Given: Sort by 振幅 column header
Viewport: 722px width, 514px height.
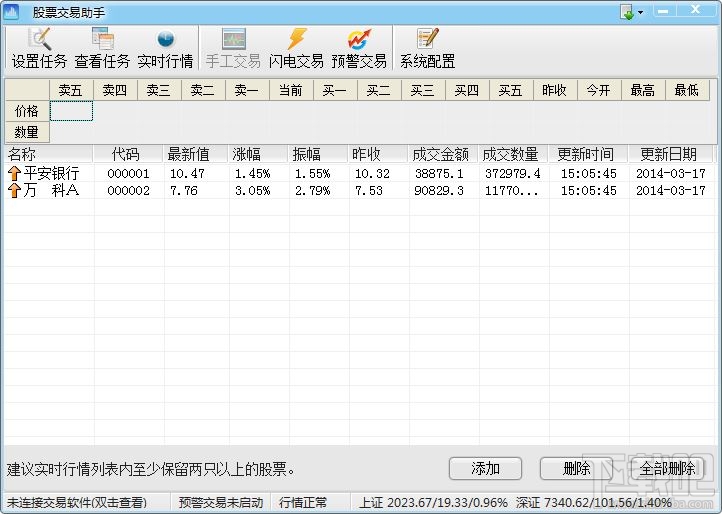Looking at the screenshot, I should click(x=318, y=154).
